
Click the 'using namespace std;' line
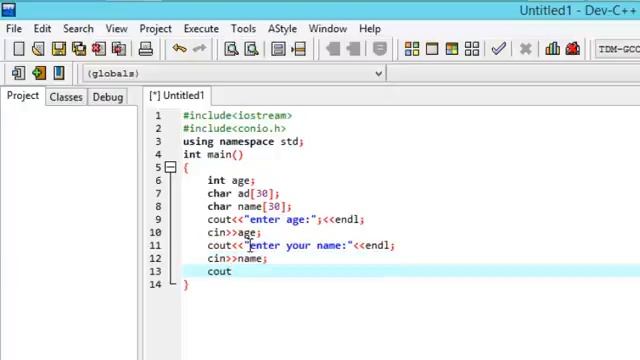243,142
